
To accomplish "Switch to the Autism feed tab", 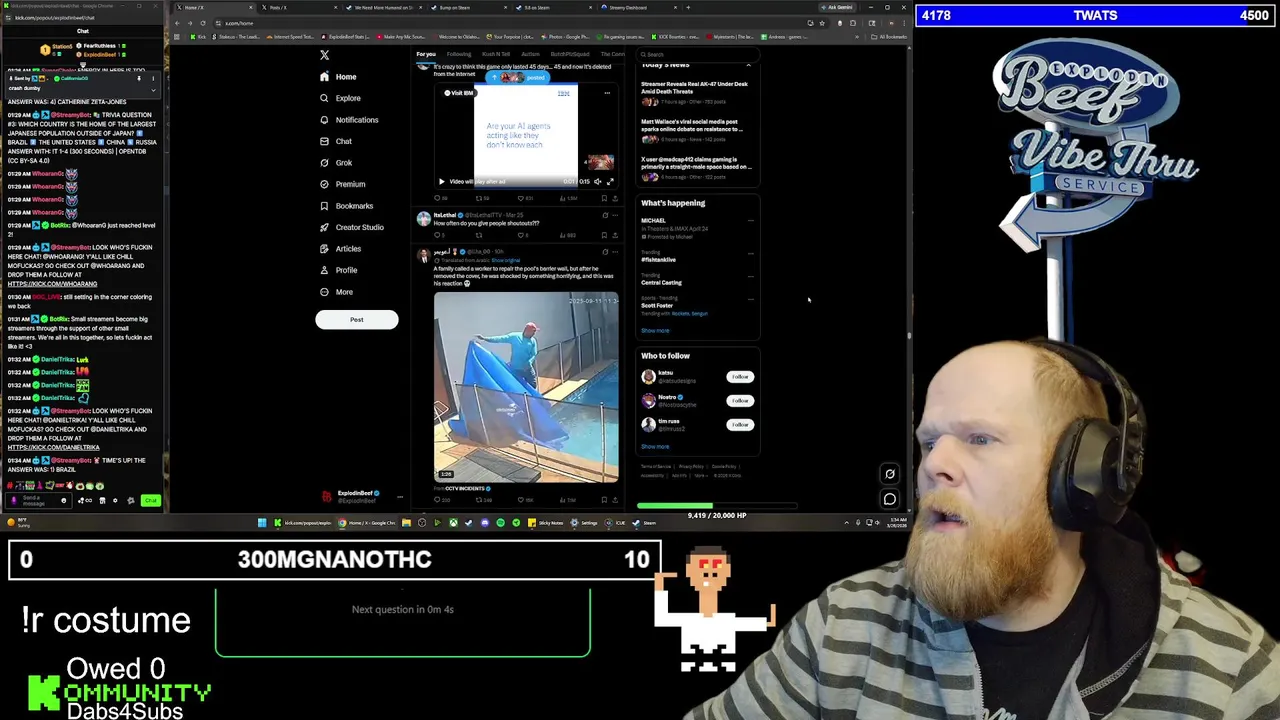I will (531, 54).
